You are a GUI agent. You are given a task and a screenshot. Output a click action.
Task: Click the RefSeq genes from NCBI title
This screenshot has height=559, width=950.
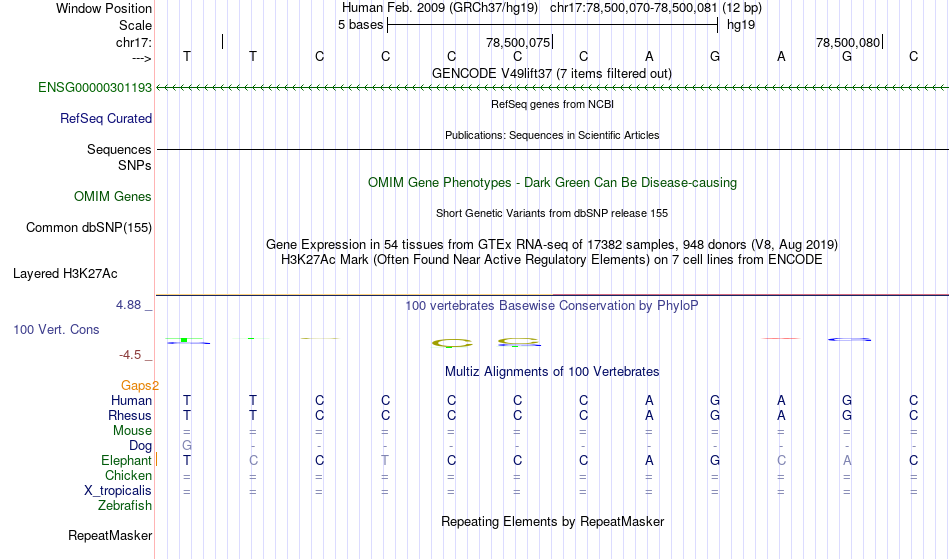tap(552, 104)
